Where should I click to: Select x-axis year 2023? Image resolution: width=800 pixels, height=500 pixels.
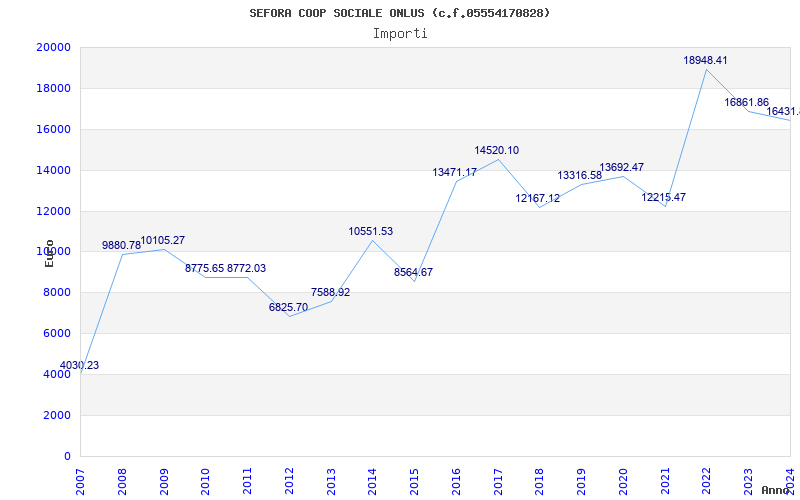click(748, 481)
